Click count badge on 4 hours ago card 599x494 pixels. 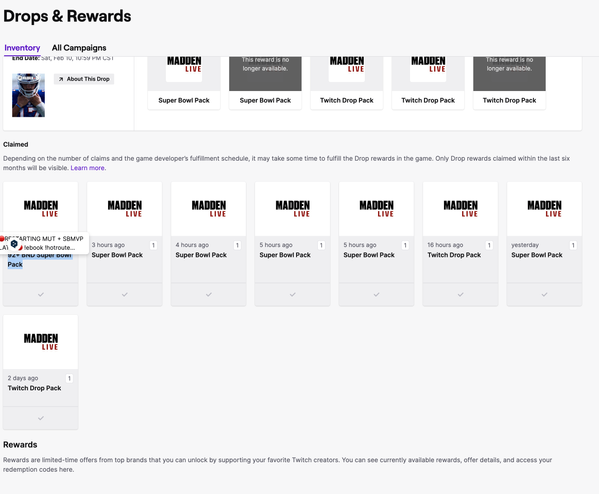pos(237,245)
